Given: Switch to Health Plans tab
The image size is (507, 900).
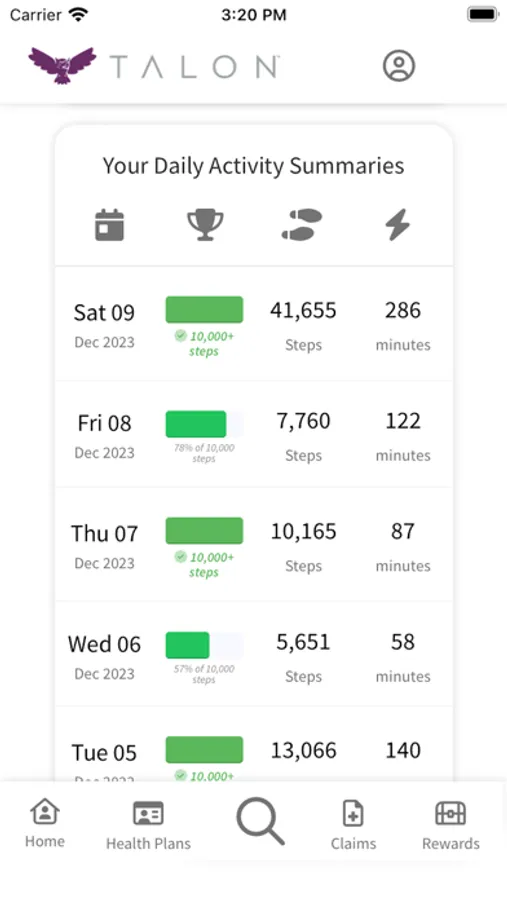Looking at the screenshot, I should 148,825.
